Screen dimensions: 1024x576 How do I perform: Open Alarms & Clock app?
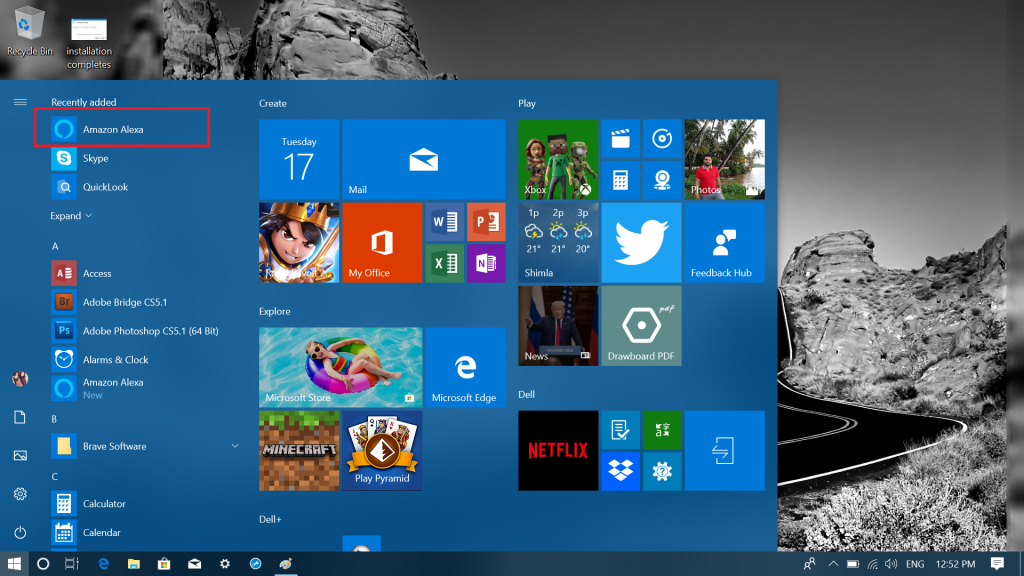point(144,359)
